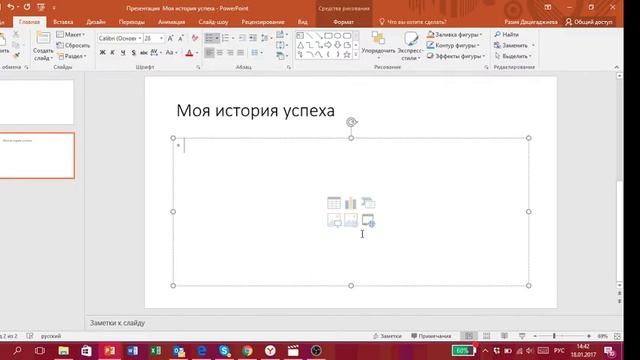This screenshot has height=360, width=640.
Task: Open the Review (Рецензирование) tab
Action: (x=263, y=22)
